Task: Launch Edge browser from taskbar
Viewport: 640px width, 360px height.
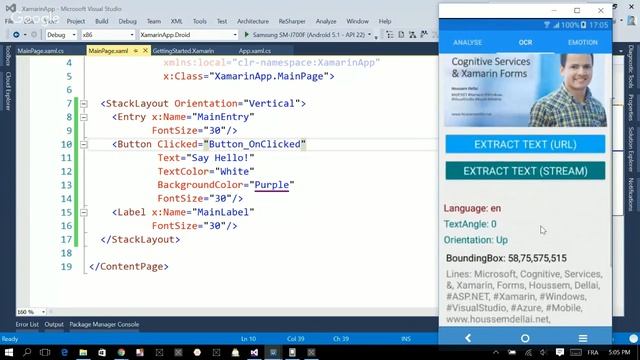Action: 64,352
